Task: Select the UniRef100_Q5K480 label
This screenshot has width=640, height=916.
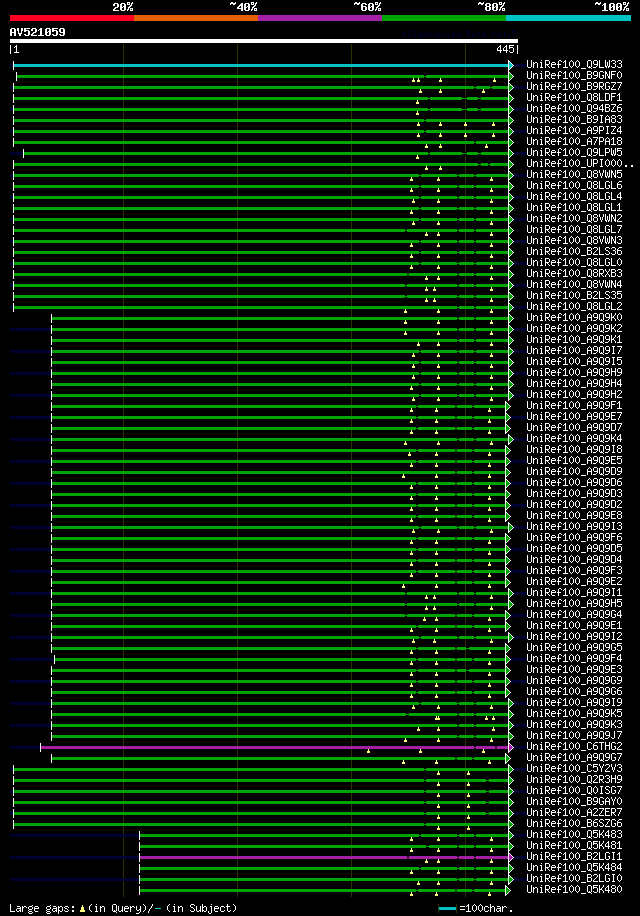Action: 574,889
